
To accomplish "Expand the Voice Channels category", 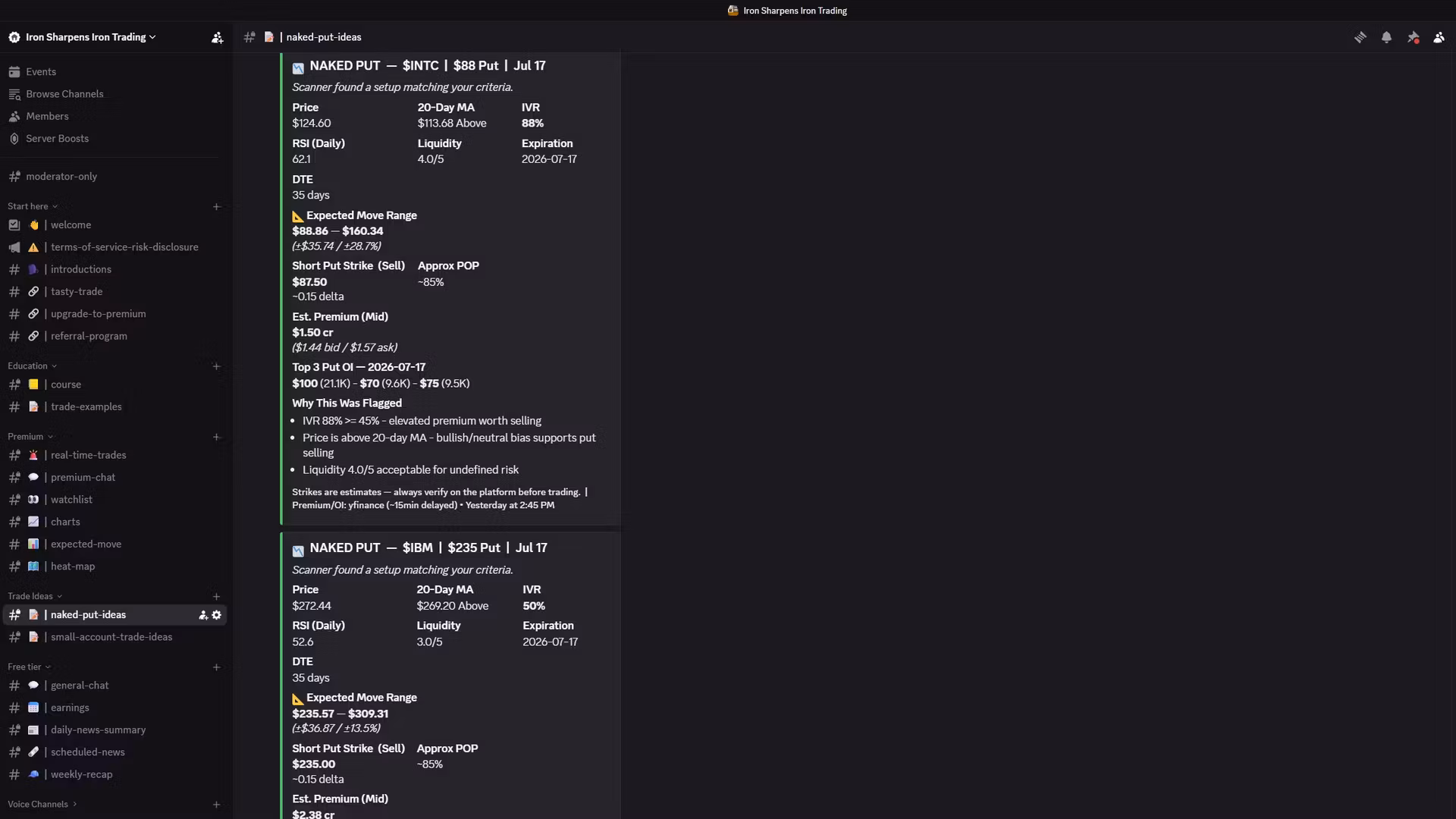I will 42,804.
